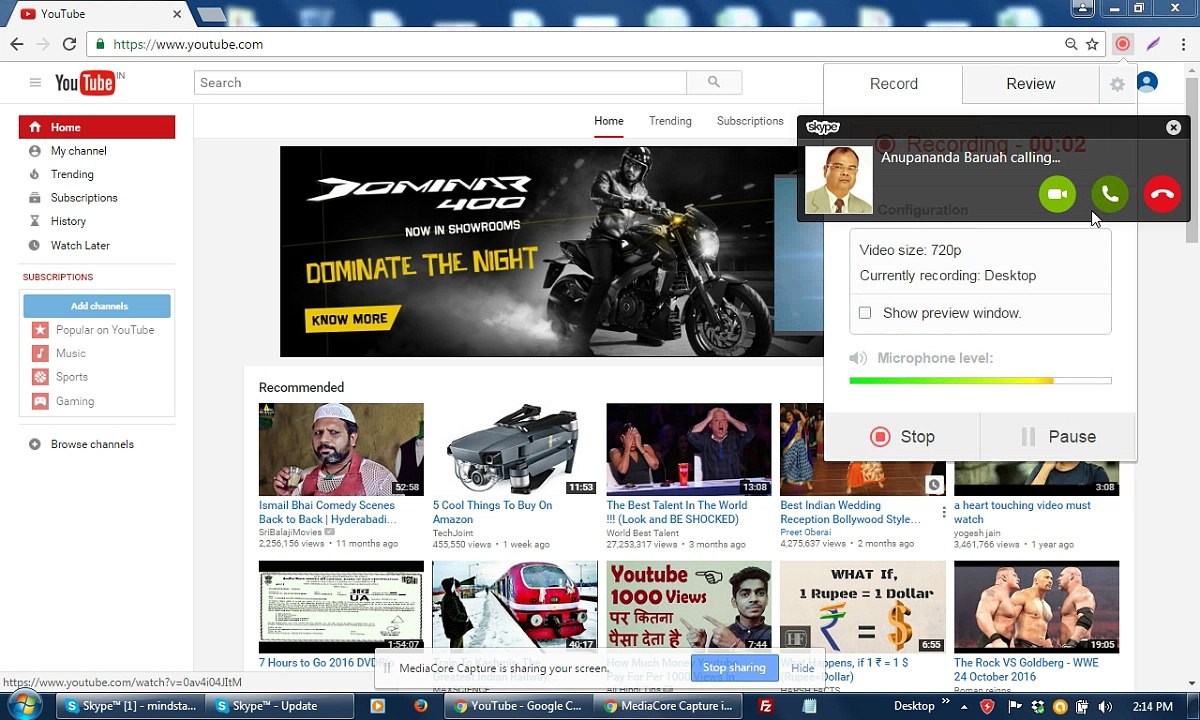Open the YouTube account avatar

(1148, 82)
